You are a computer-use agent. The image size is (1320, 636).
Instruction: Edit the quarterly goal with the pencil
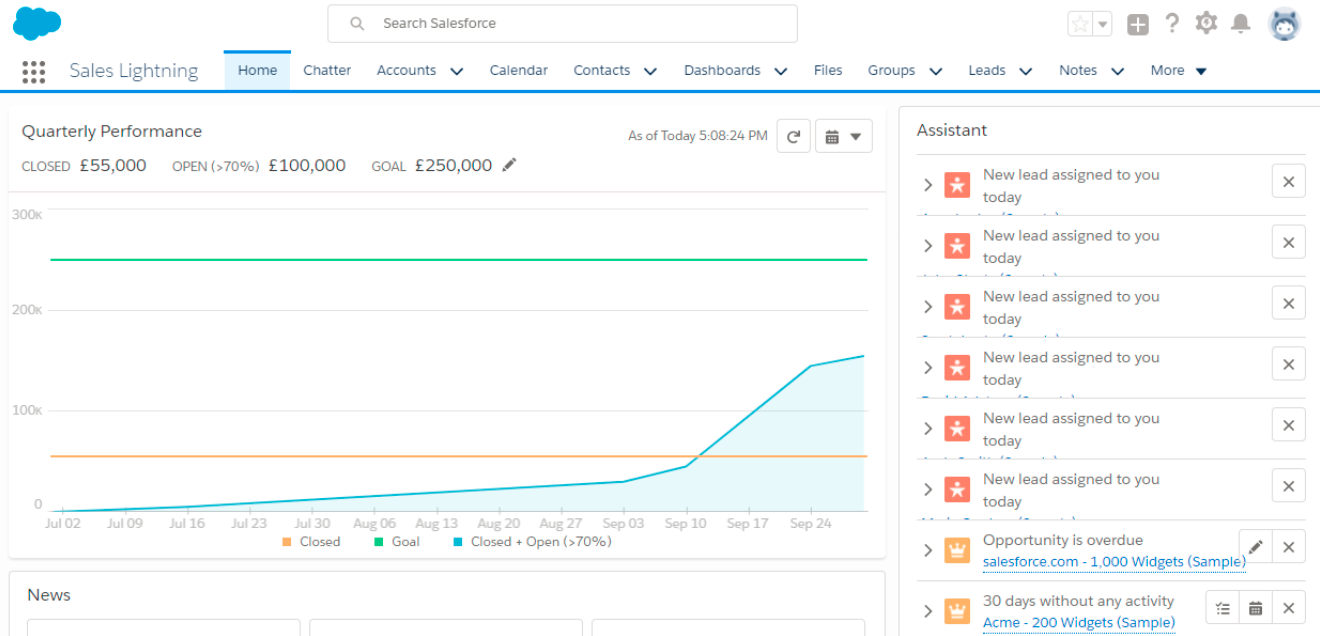pos(510,165)
